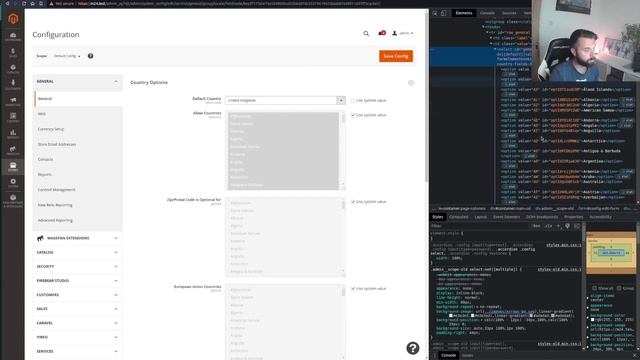Check Show all in Computed pane
640x360 pixels.
pyautogui.click(x=594, y=288)
